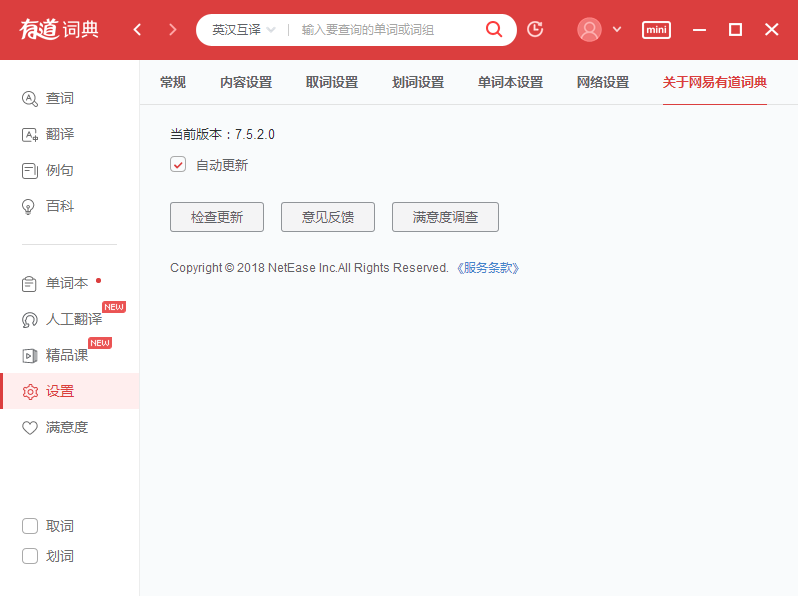This screenshot has width=798, height=596.
Task: Enable the 划词 checkbox
Action: tap(30, 556)
